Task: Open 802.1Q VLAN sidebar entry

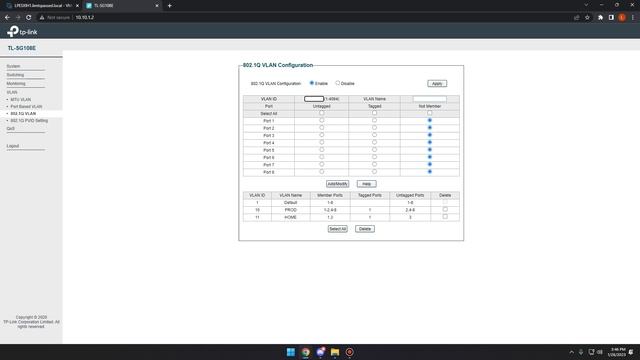Action: coord(23,113)
